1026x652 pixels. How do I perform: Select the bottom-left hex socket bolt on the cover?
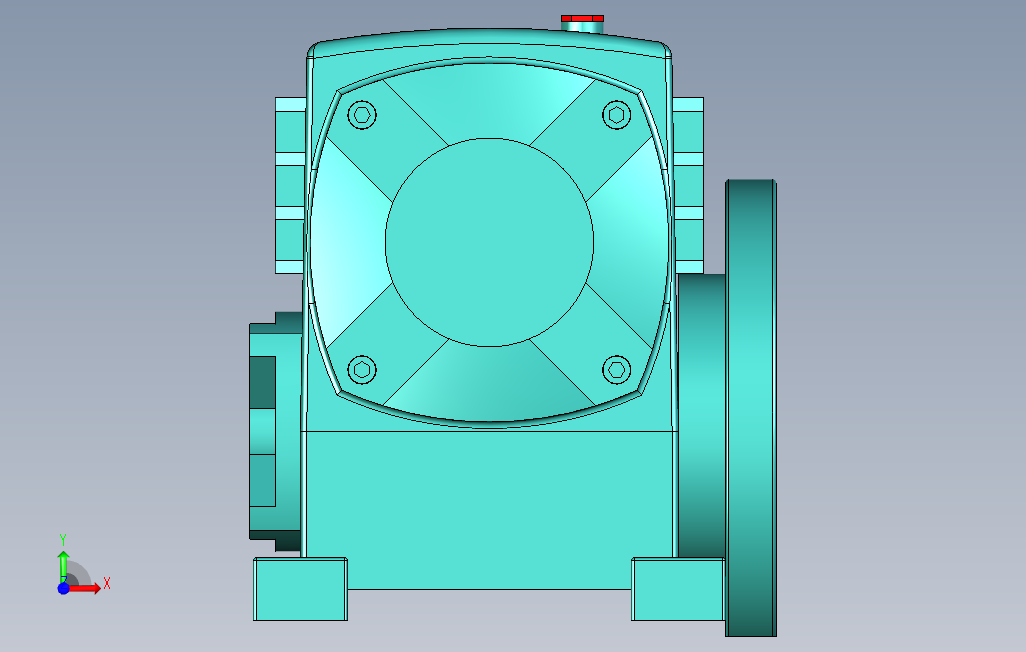pos(362,370)
